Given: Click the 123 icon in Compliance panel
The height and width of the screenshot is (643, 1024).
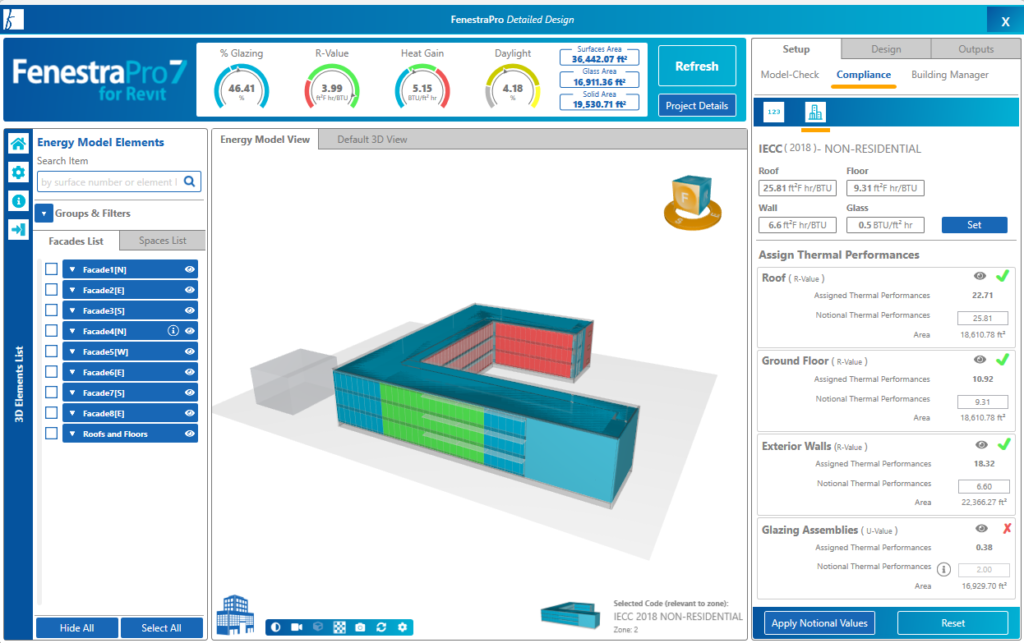Looking at the screenshot, I should point(774,112).
